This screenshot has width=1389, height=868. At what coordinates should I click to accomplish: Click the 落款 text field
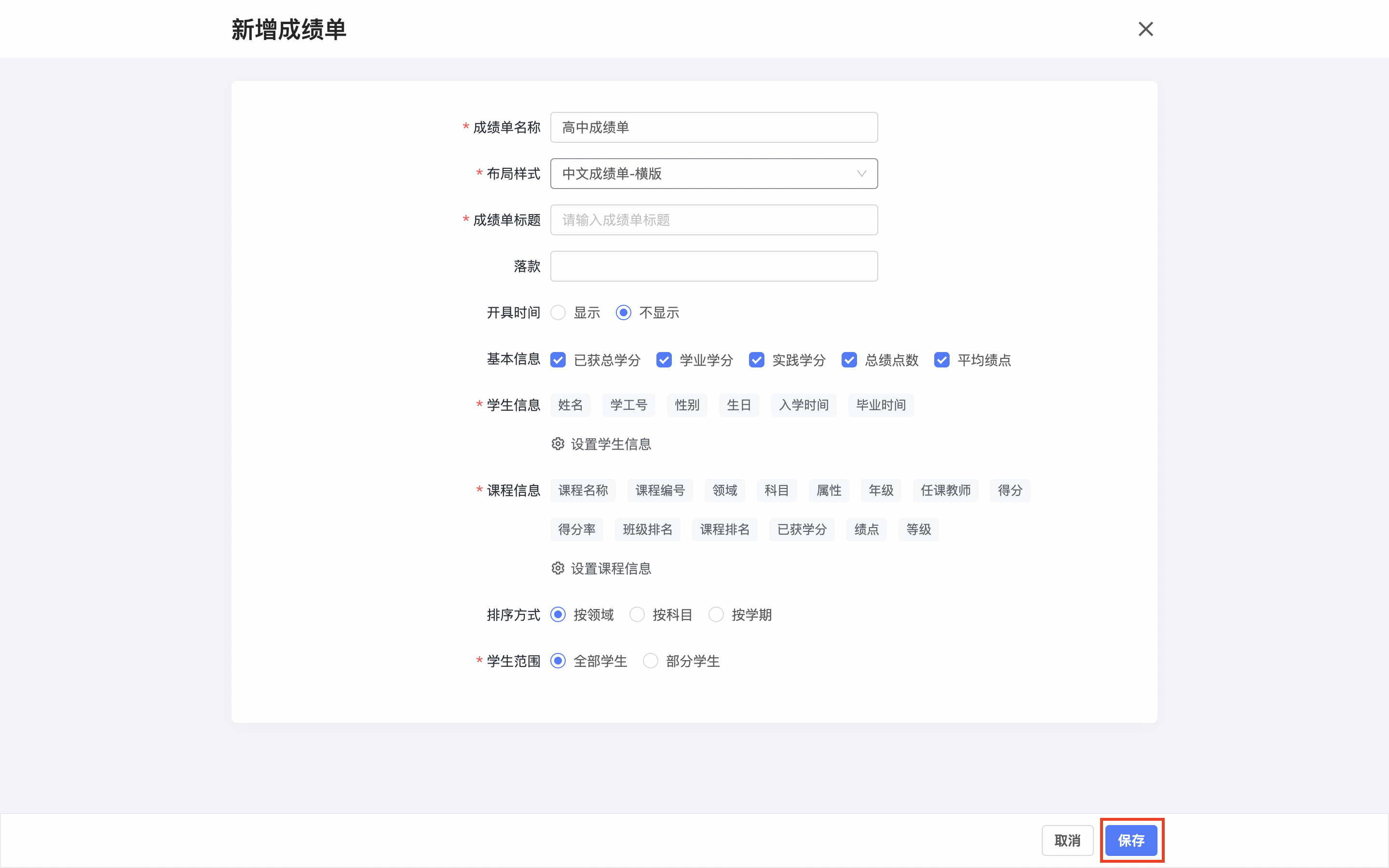pos(713,266)
